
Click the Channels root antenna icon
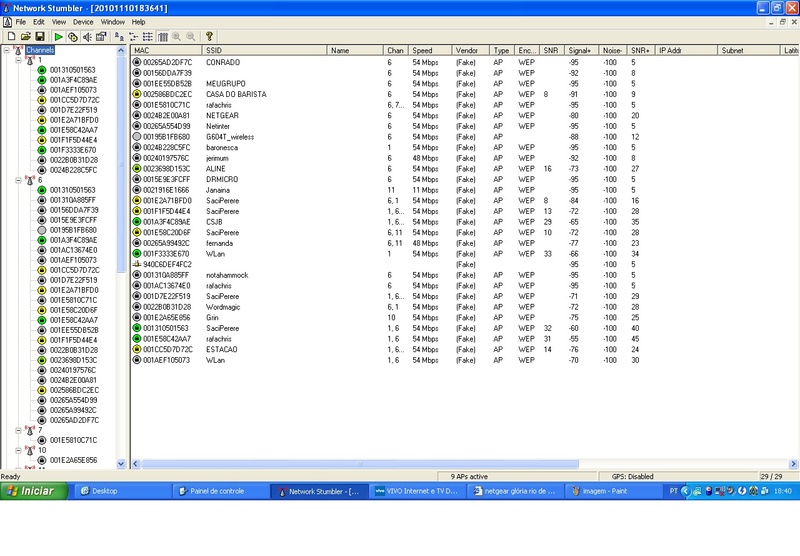[x=18, y=50]
